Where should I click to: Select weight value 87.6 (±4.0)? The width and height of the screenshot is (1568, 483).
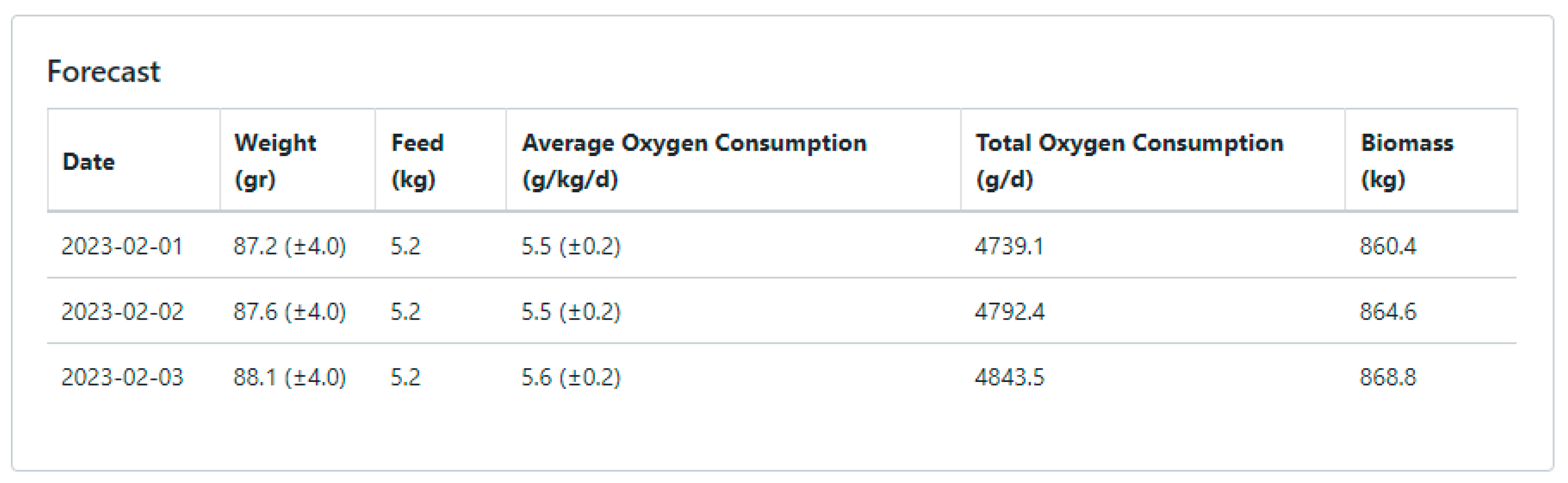tap(290, 312)
